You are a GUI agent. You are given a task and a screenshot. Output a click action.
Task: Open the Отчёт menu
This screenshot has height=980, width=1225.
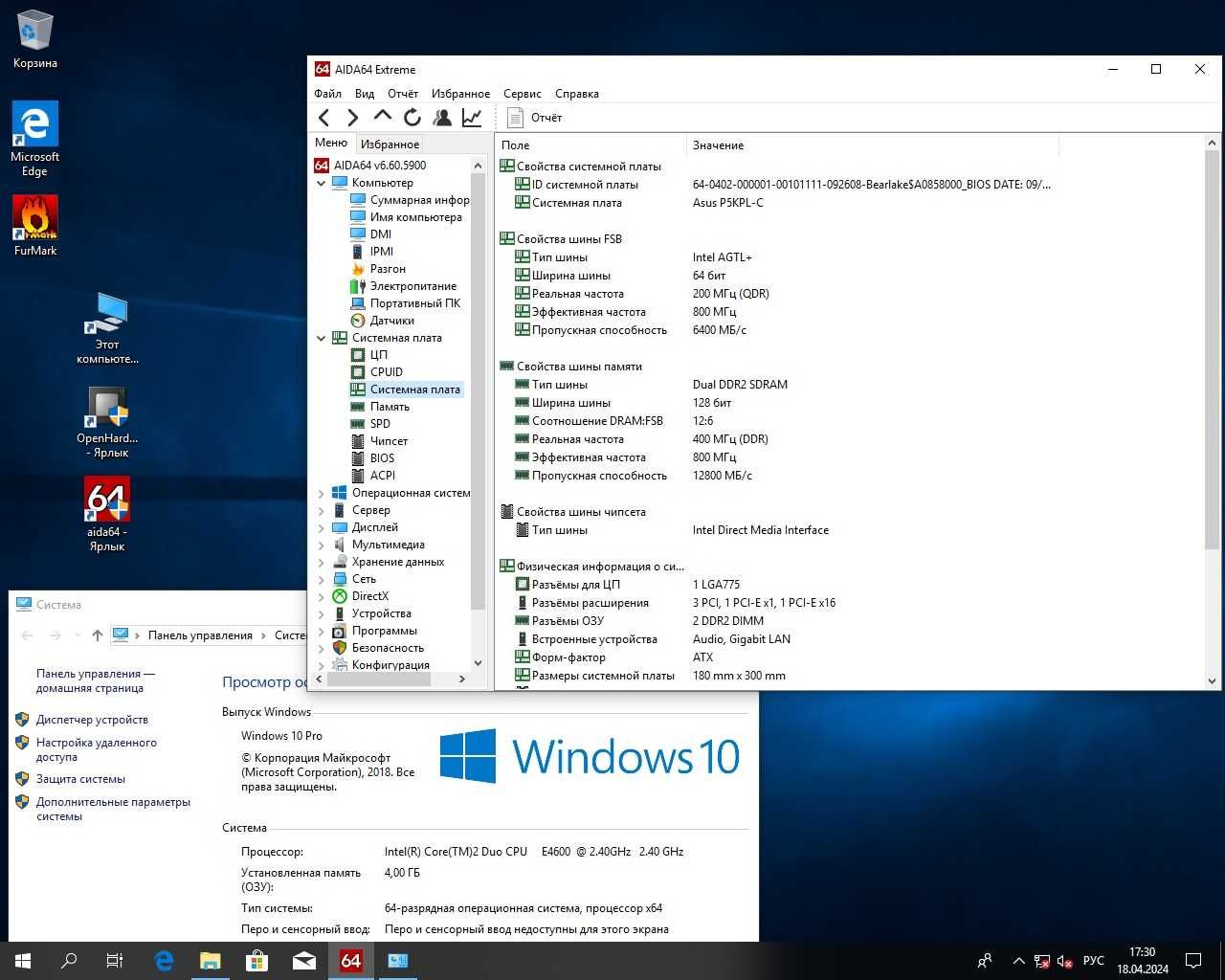(x=403, y=94)
